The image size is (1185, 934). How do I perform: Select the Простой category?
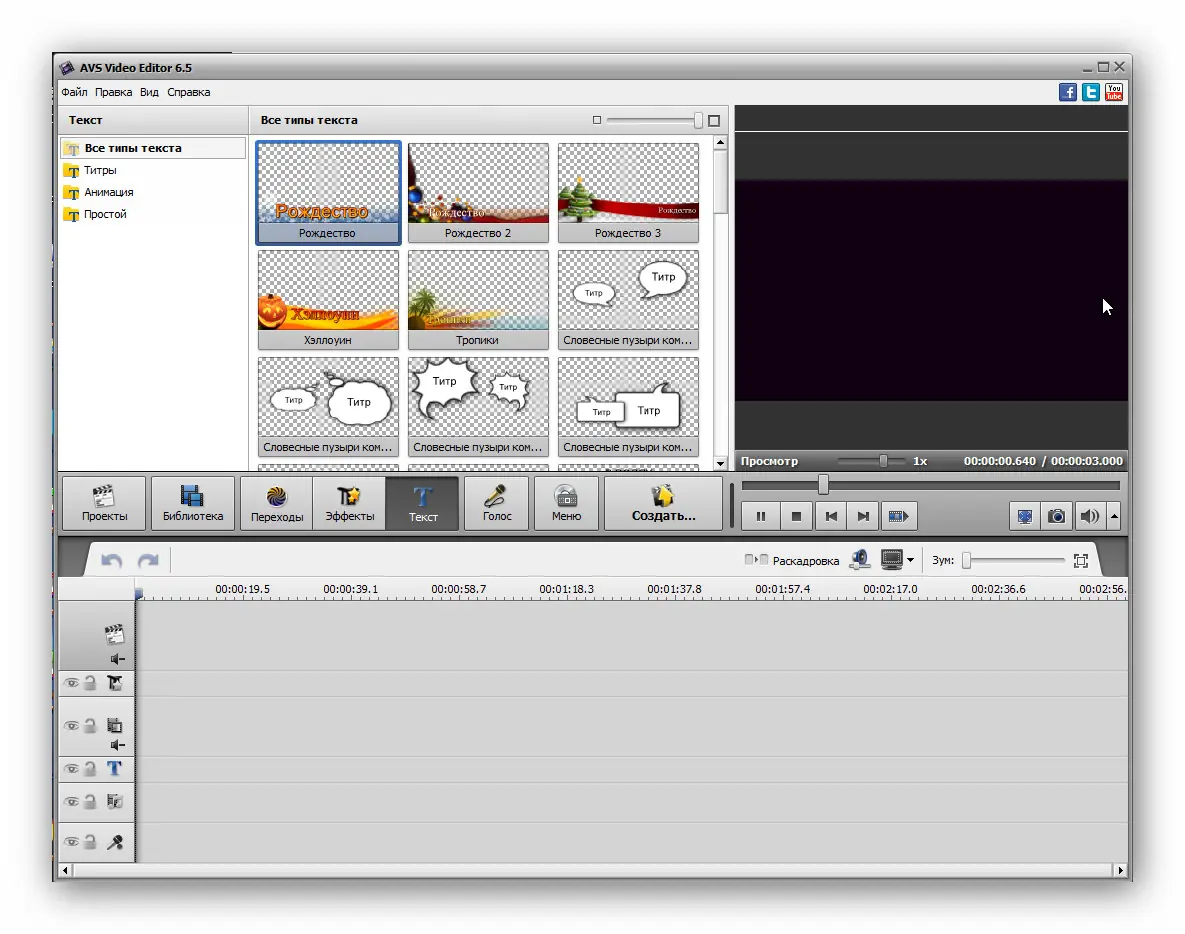tap(104, 215)
